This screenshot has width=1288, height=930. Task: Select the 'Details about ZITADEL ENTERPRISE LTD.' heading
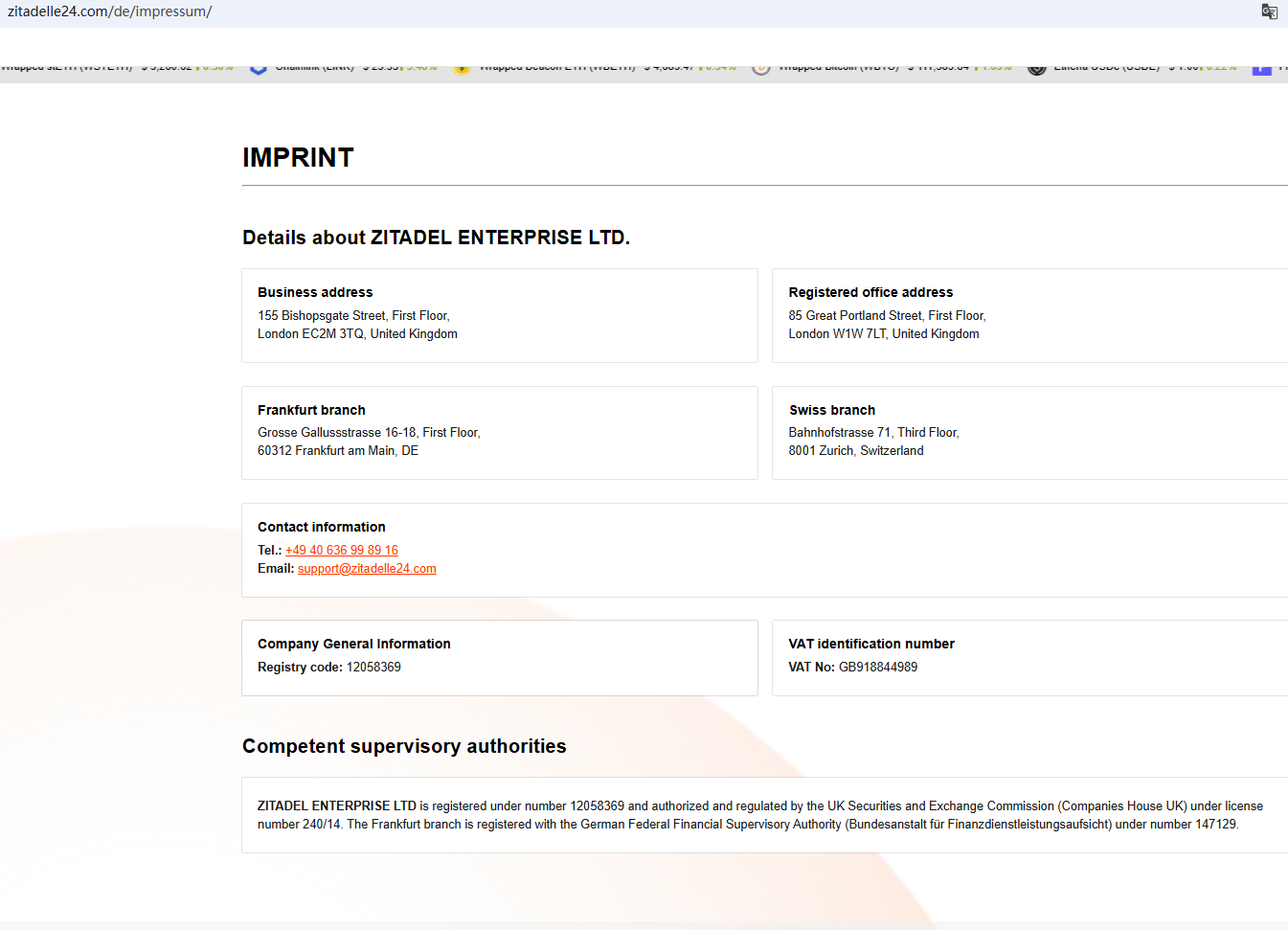436,238
